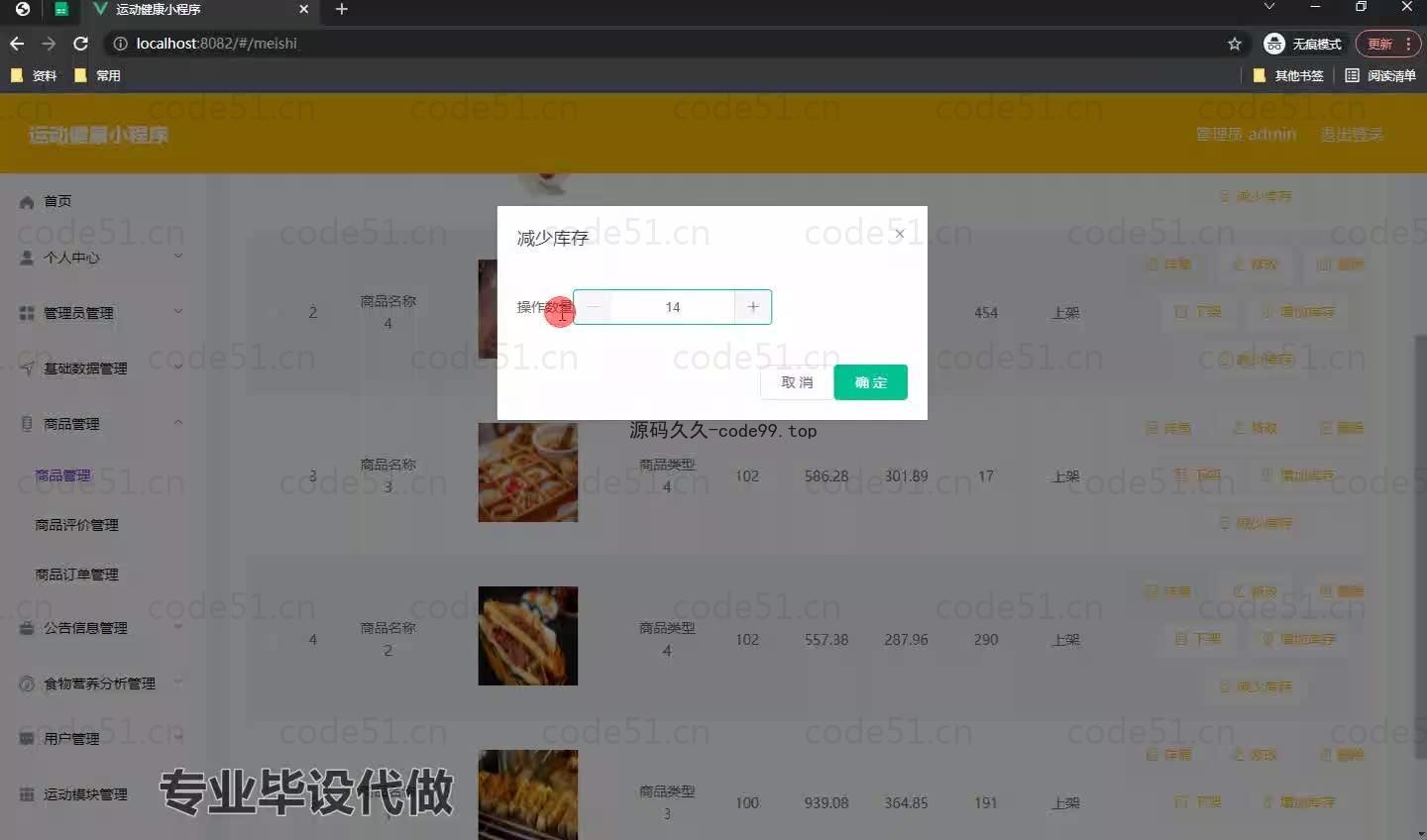Expand the 个人中心 chevron

[x=178, y=256]
